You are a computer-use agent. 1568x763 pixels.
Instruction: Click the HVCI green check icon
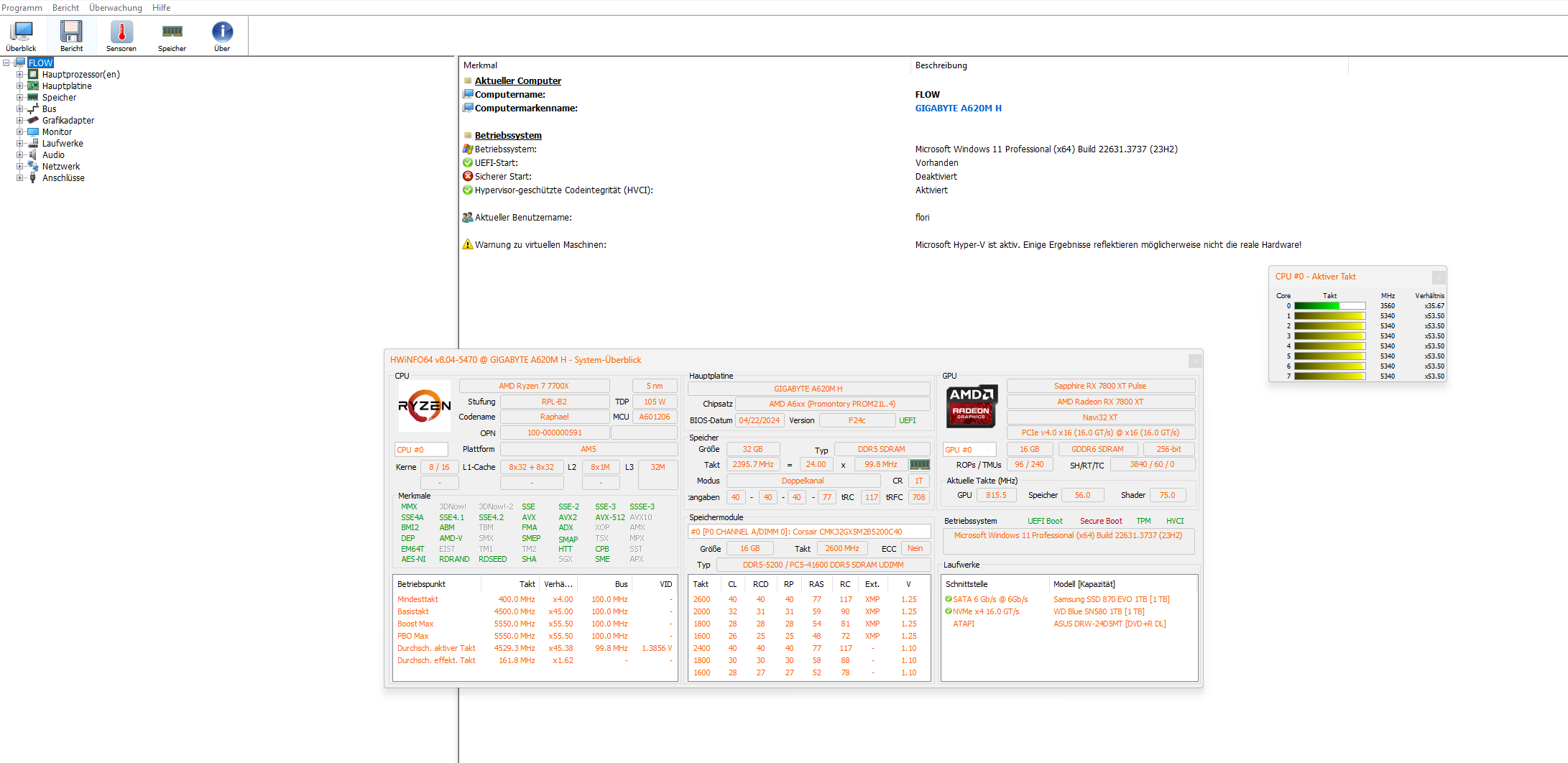coord(468,190)
